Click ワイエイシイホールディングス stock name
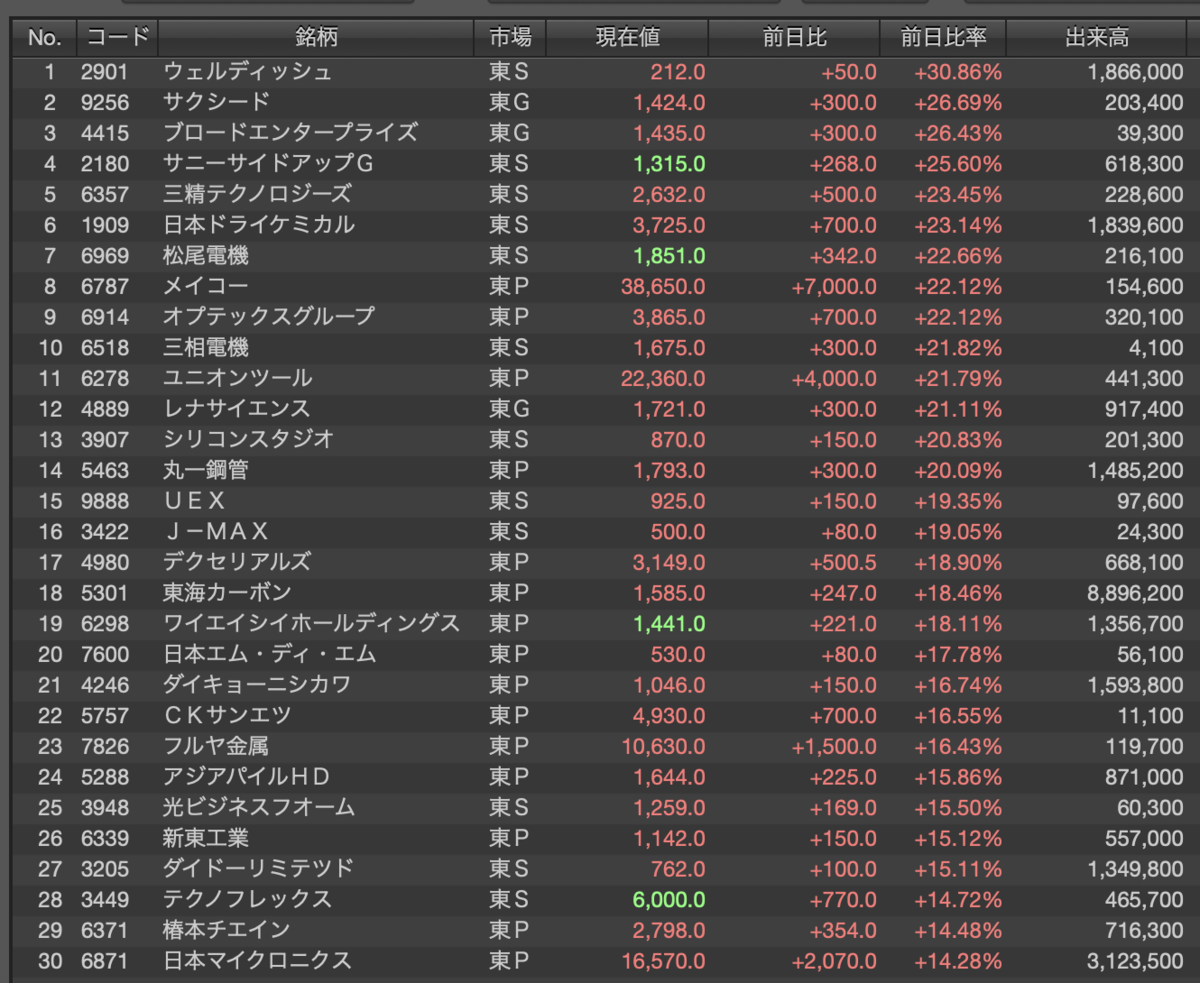The image size is (1200, 983). point(311,623)
